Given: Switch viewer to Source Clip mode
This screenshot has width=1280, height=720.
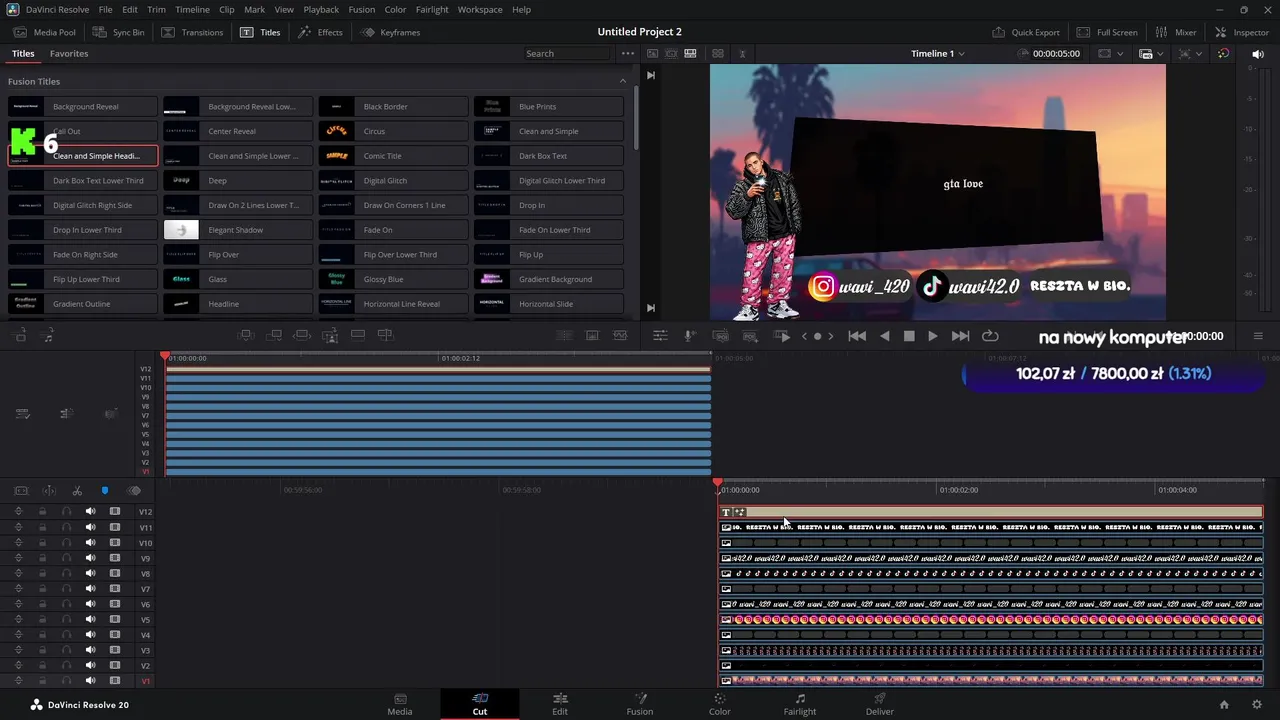Looking at the screenshot, I should [x=653, y=53].
